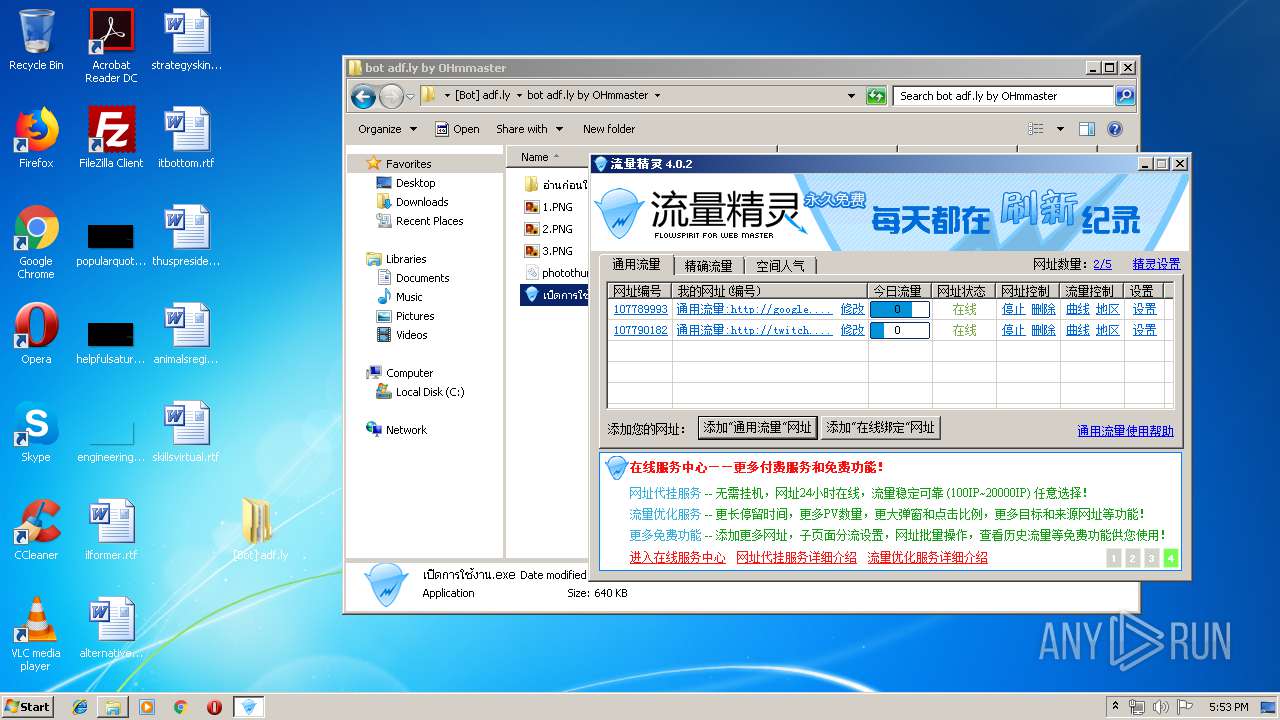This screenshot has height=720, width=1280.
Task: Open Skype desktop shortcut
Action: point(36,431)
